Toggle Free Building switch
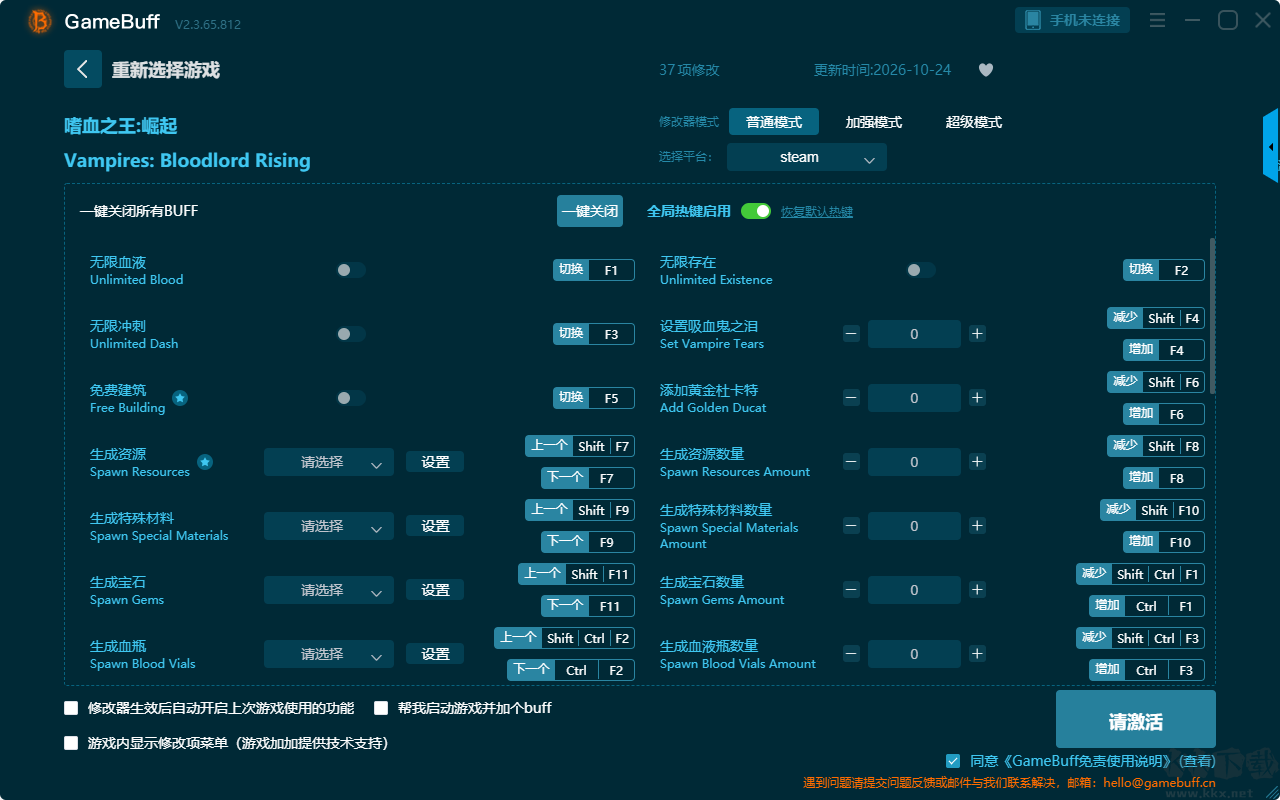The height and width of the screenshot is (800, 1280). click(x=351, y=398)
